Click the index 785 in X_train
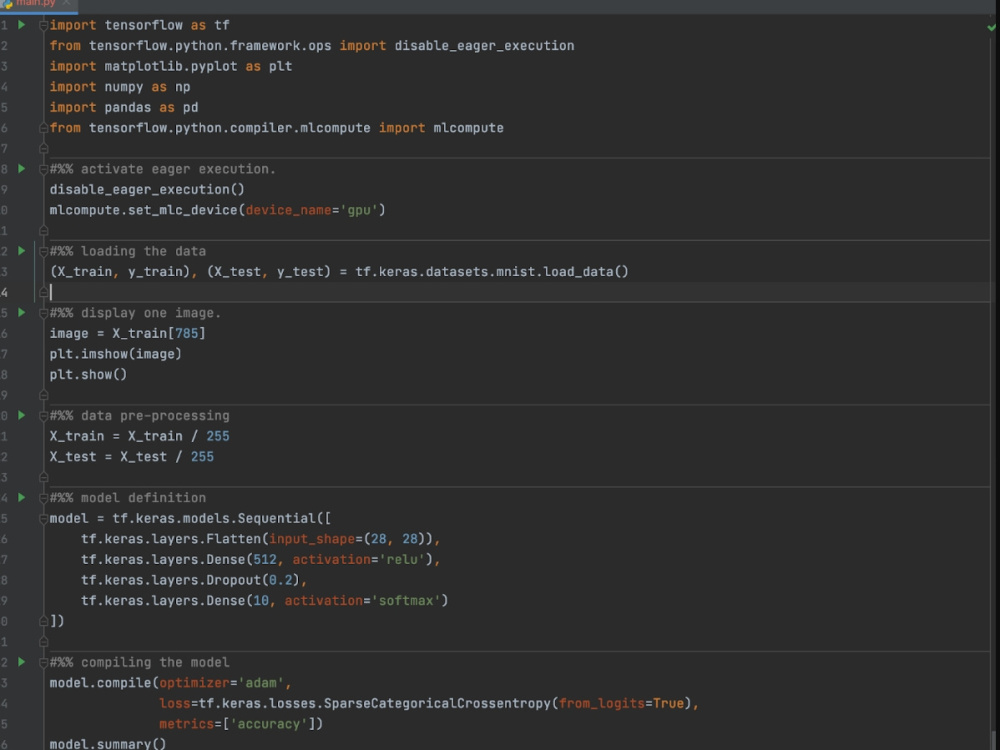The width and height of the screenshot is (1000, 750). click(187, 334)
